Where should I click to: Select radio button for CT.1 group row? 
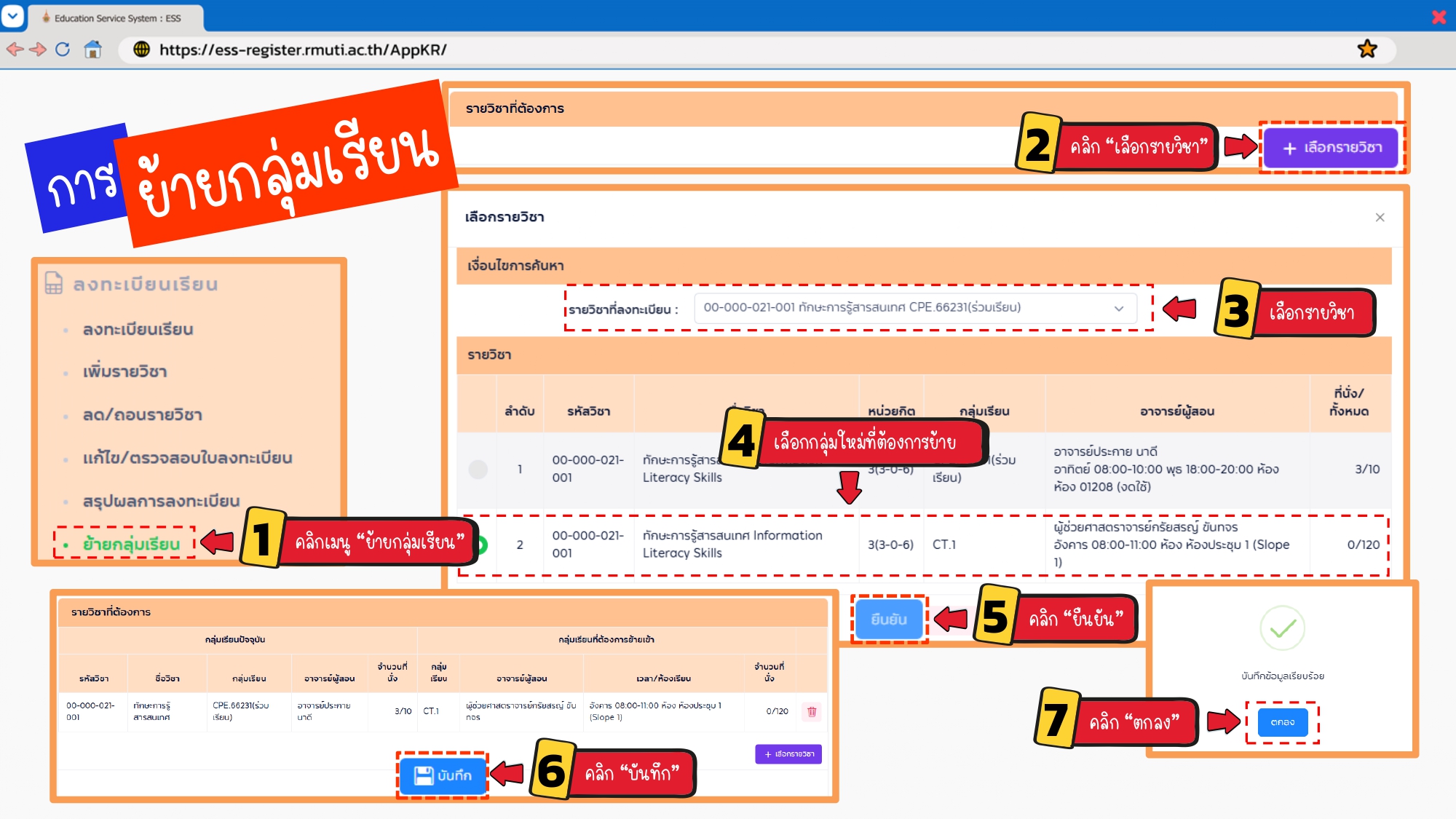[481, 545]
